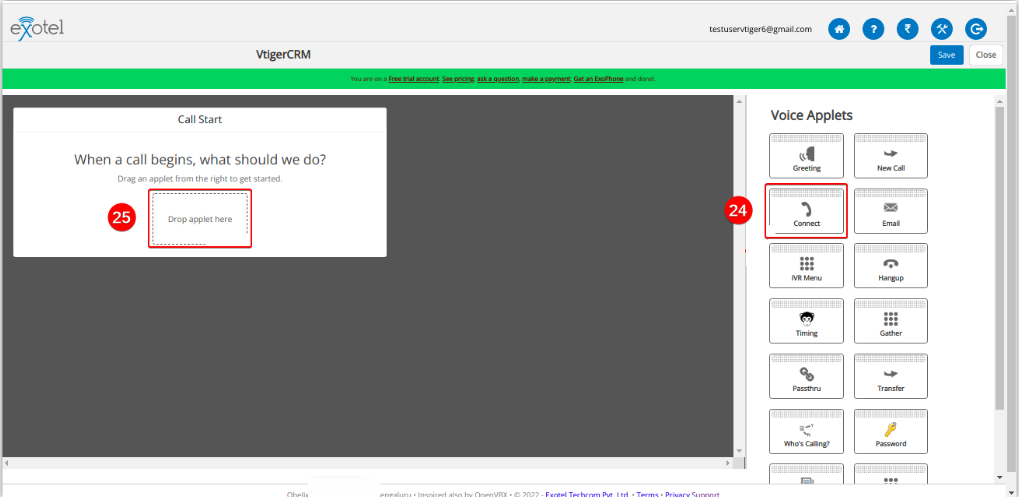Click the applets panel scrollbar down arrow
Viewport: 1019px width, 497px height.
(1000, 477)
